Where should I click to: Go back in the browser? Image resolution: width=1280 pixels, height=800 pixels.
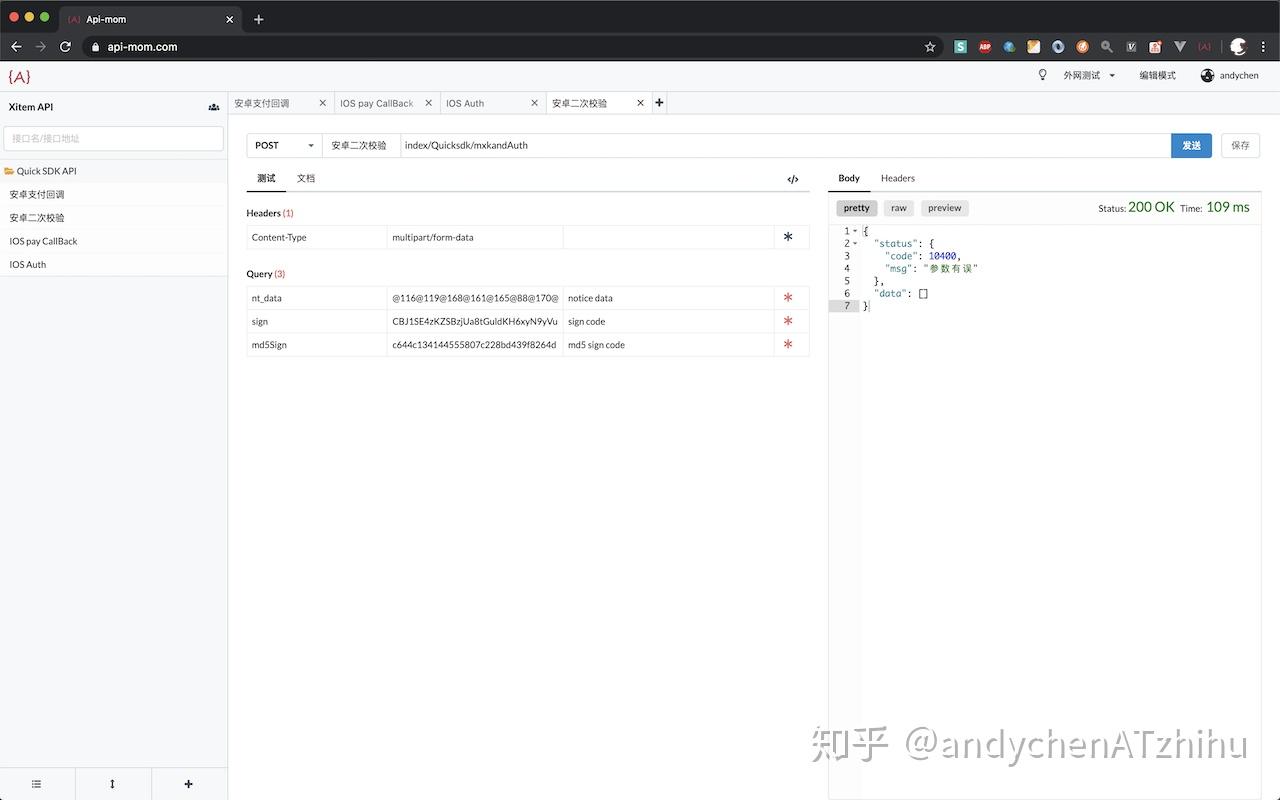click(16, 47)
